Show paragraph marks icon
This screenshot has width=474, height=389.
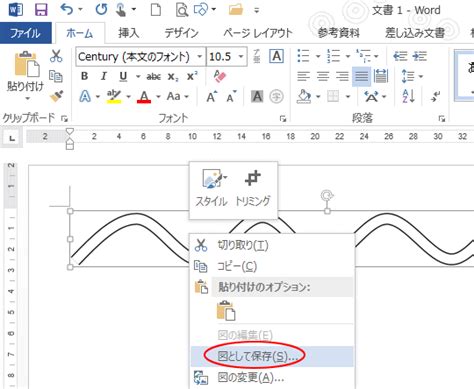pyautogui.click(x=435, y=96)
